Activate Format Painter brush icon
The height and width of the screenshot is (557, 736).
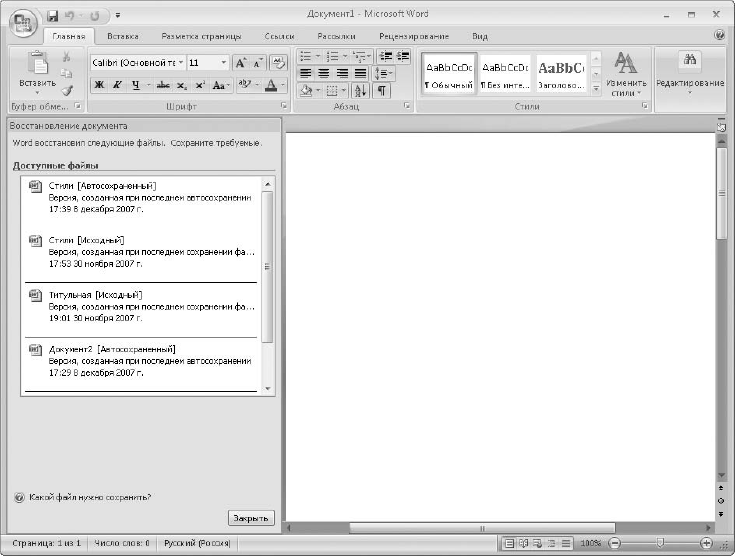tap(67, 90)
